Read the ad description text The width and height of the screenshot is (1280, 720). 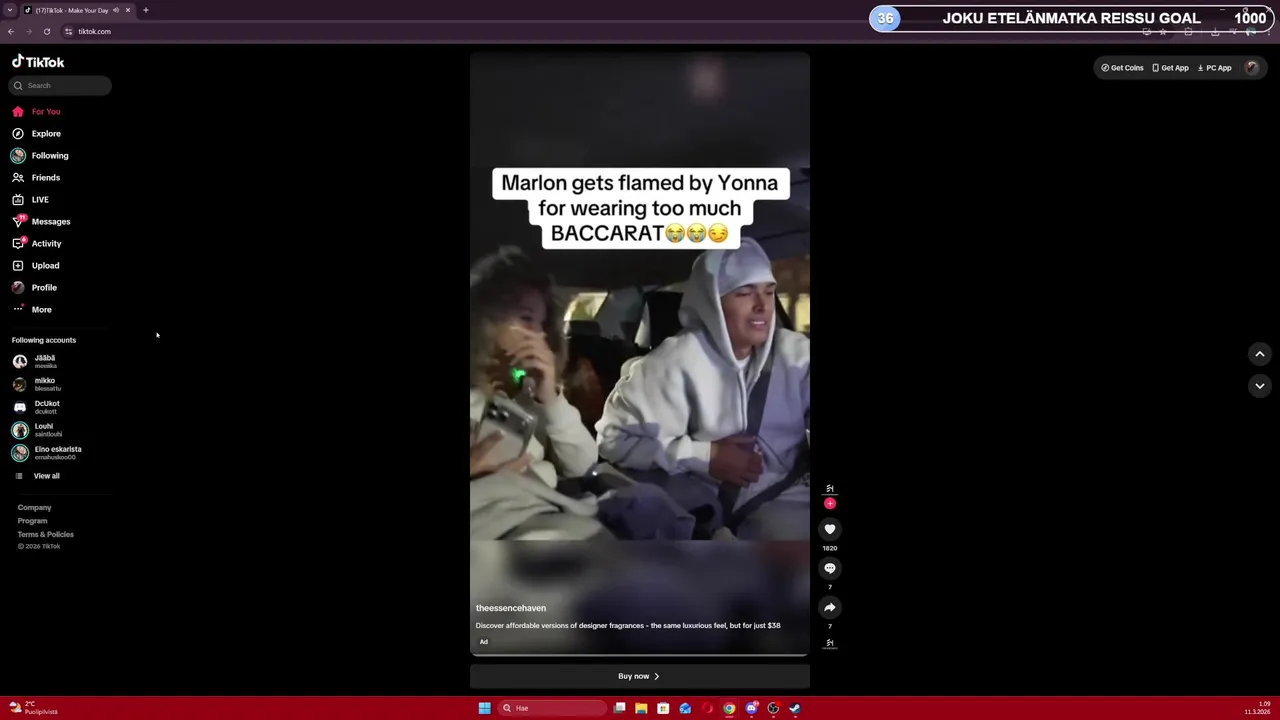pyautogui.click(x=628, y=625)
